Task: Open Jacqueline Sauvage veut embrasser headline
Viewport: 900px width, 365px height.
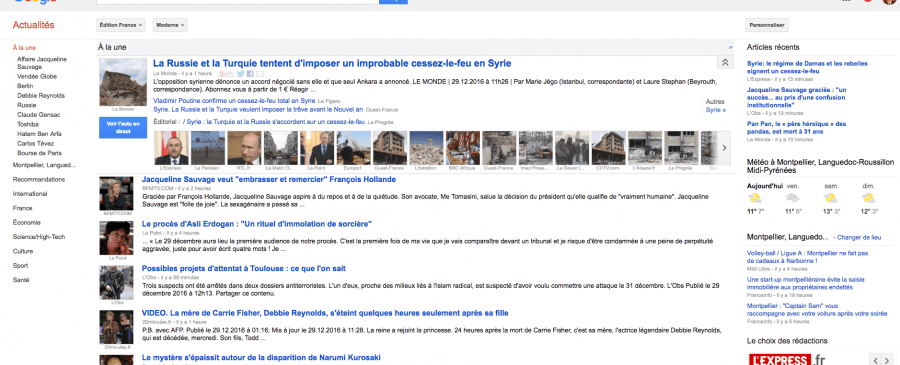Action: click(269, 180)
